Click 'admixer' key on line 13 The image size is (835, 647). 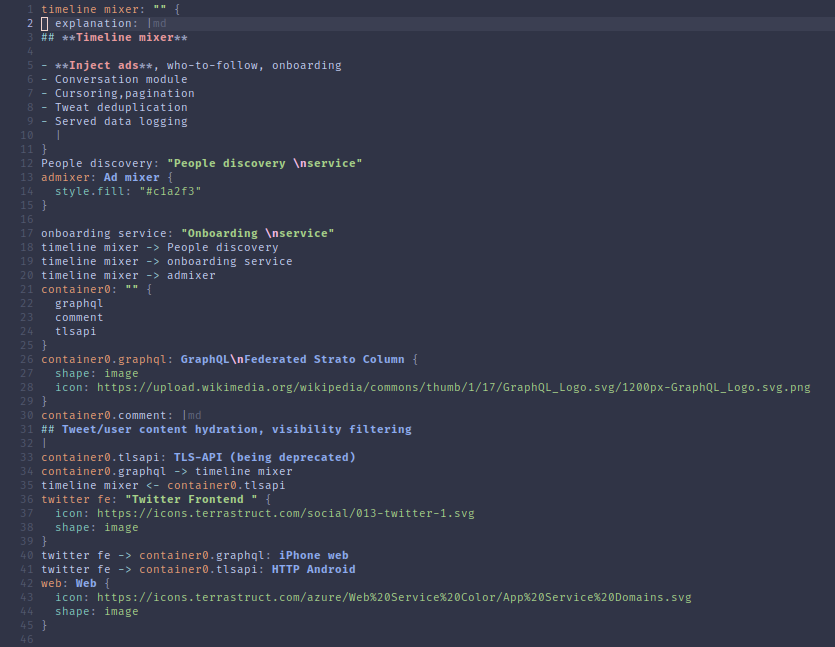tap(66, 177)
